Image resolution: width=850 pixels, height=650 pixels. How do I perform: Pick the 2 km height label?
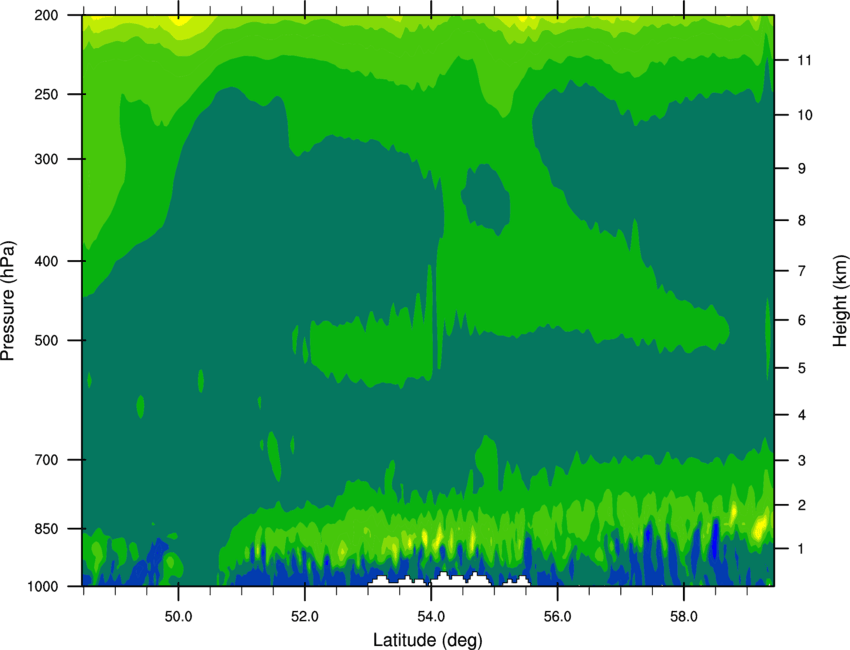coord(802,505)
